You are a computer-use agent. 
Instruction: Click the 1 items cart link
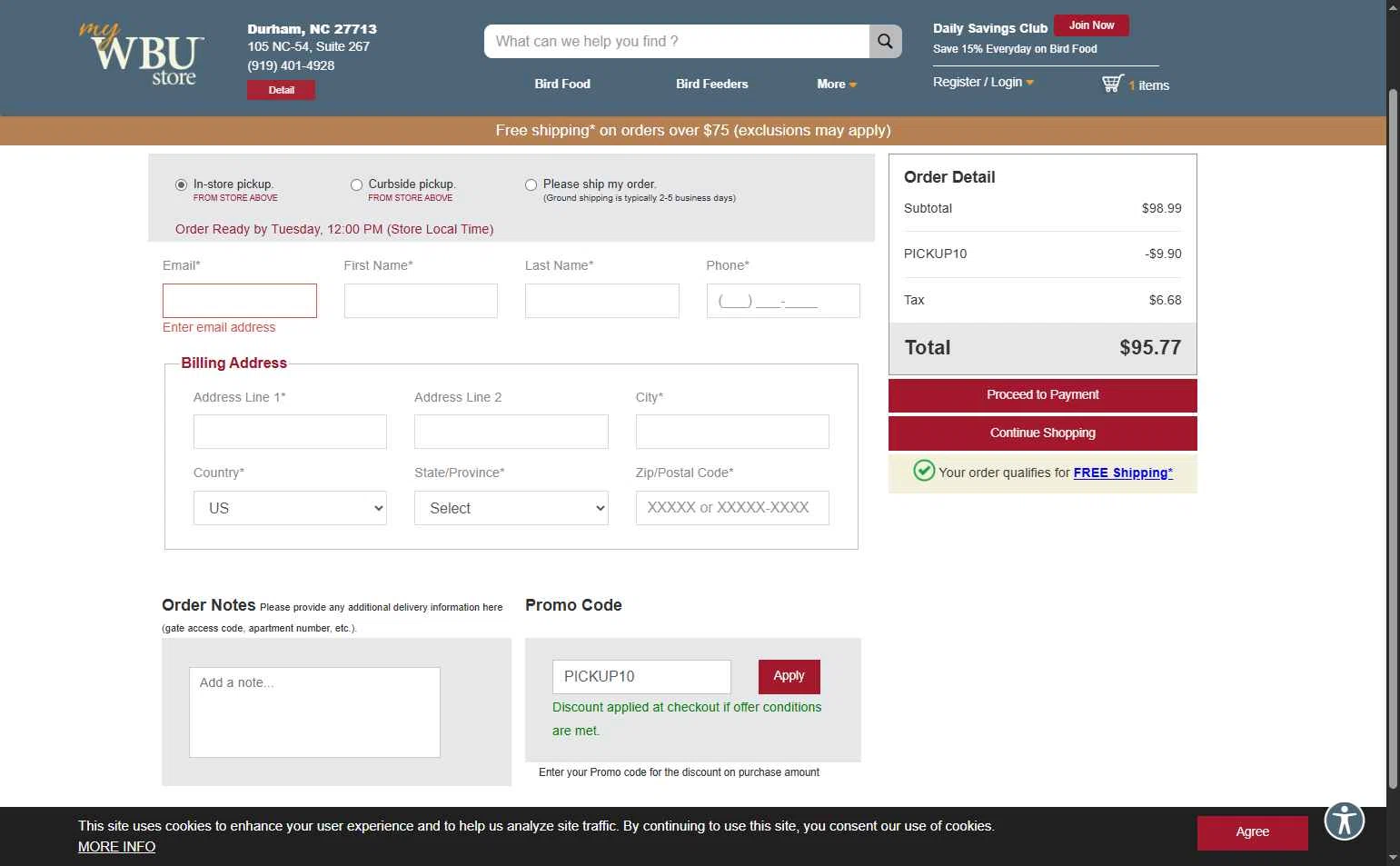click(1148, 85)
